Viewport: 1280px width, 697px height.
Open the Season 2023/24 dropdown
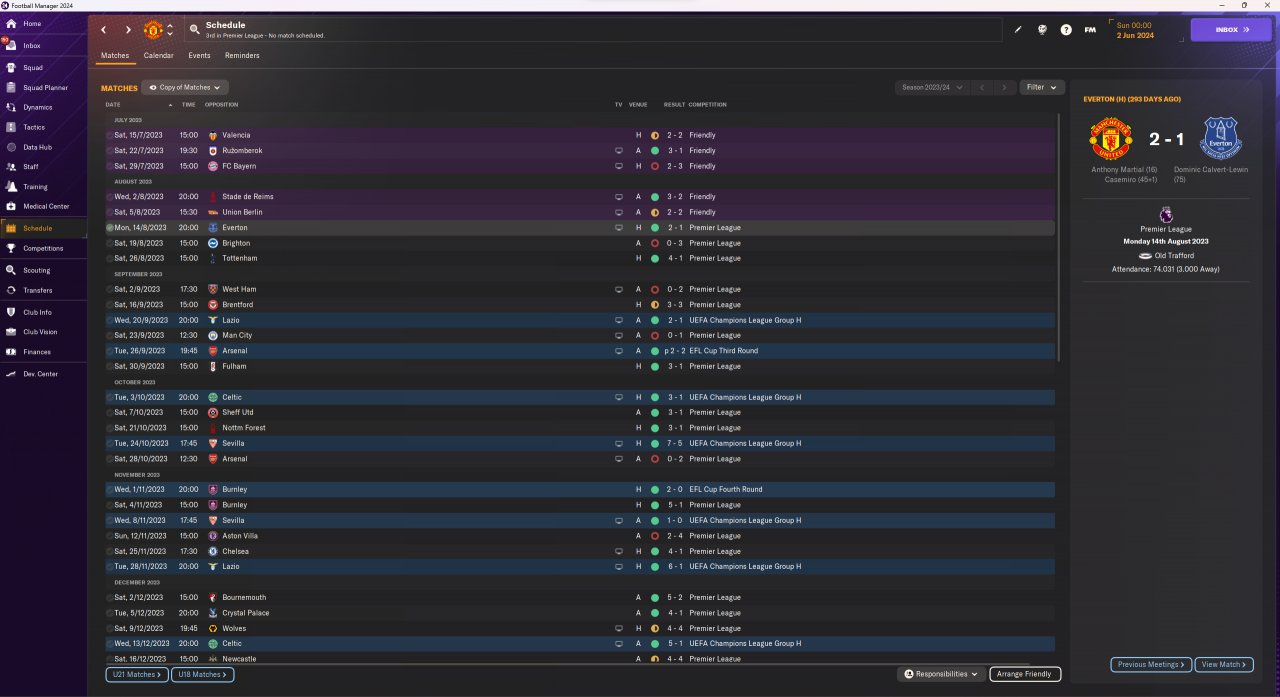tap(932, 88)
